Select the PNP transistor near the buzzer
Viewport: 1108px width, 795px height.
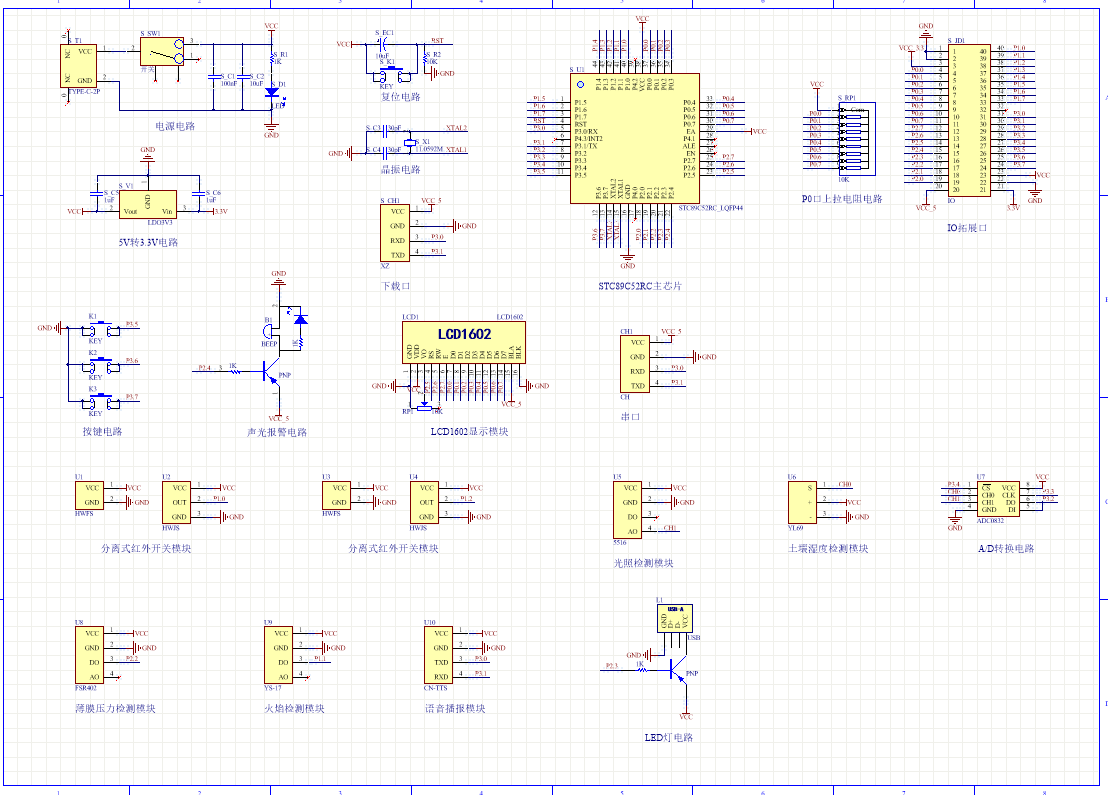271,372
